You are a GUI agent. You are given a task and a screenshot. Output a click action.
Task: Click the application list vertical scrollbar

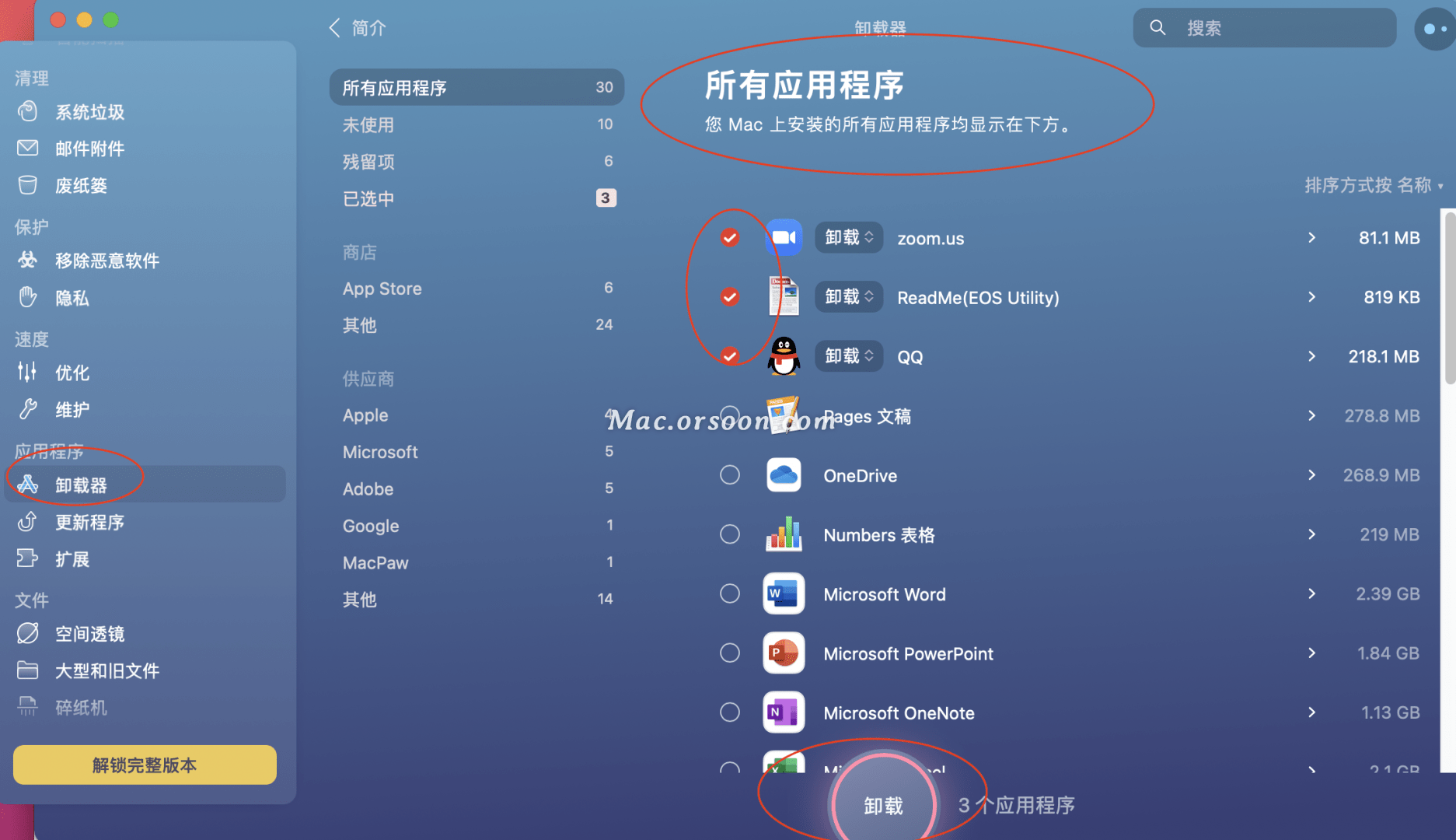(1449, 298)
